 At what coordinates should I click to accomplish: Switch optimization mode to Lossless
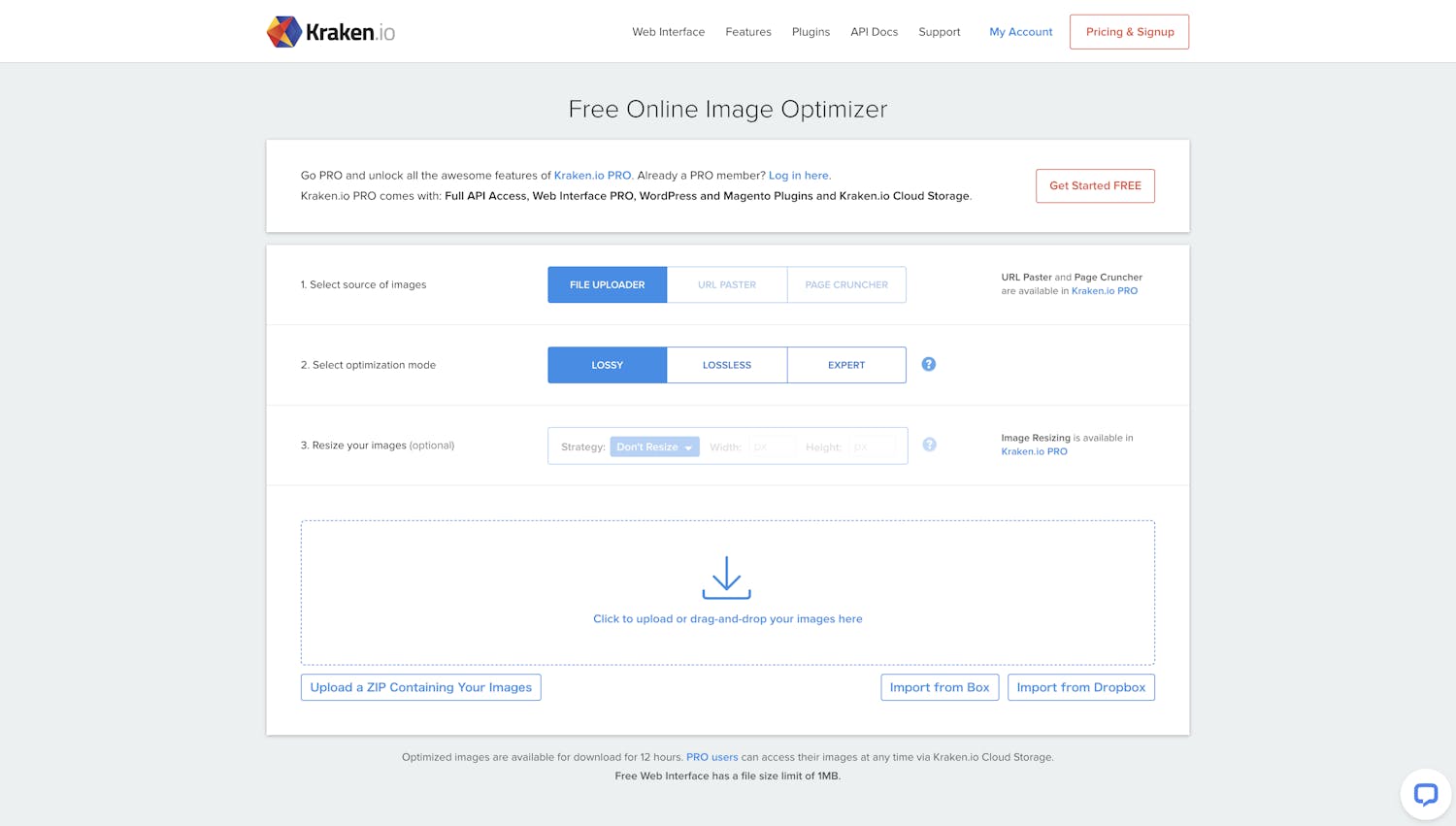(727, 365)
